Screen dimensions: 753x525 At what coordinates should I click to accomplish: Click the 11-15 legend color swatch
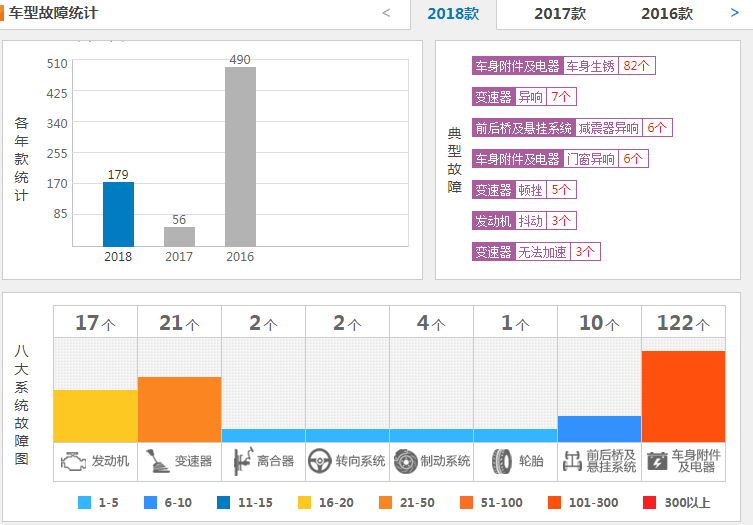(223, 502)
